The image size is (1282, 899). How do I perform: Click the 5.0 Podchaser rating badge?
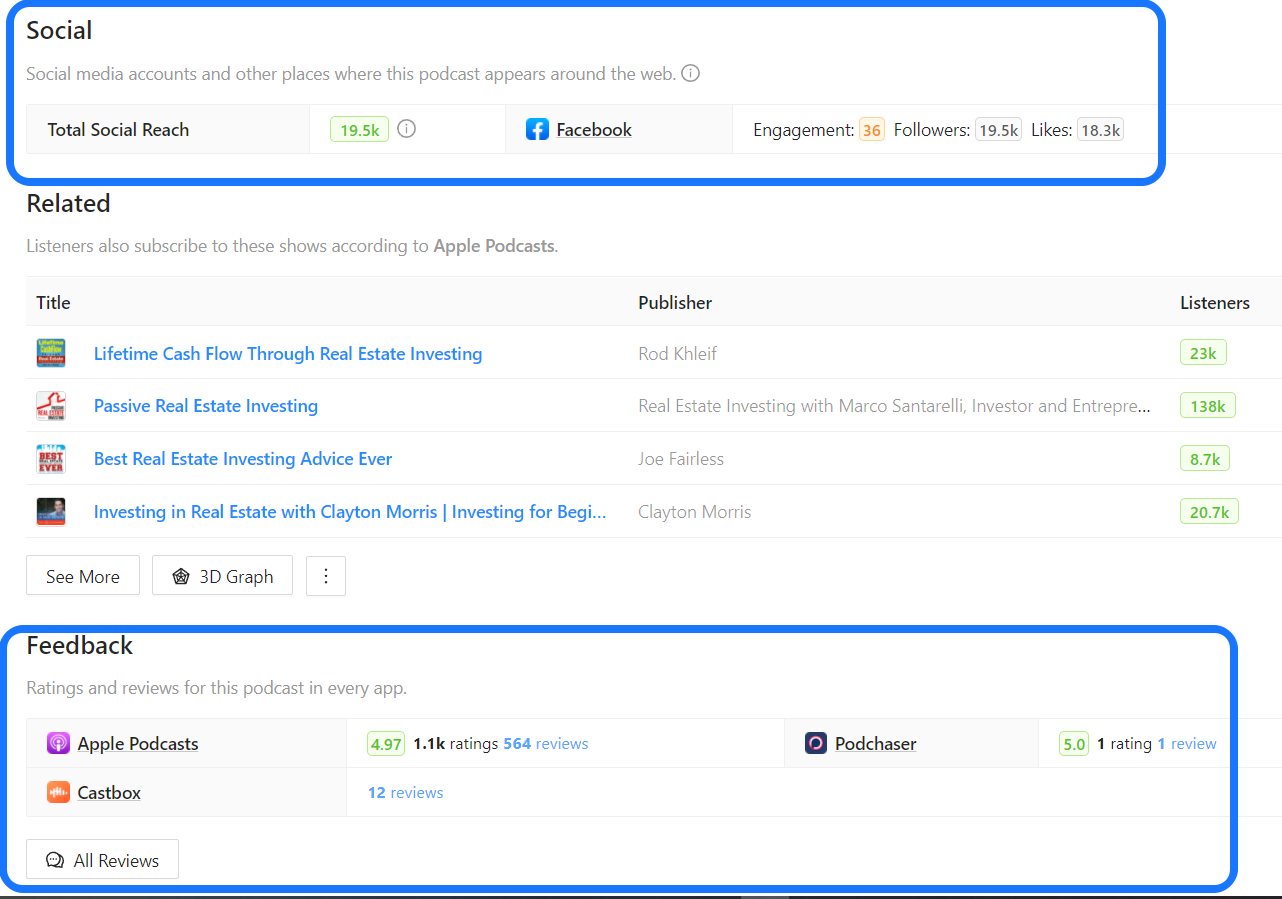[x=1074, y=744]
